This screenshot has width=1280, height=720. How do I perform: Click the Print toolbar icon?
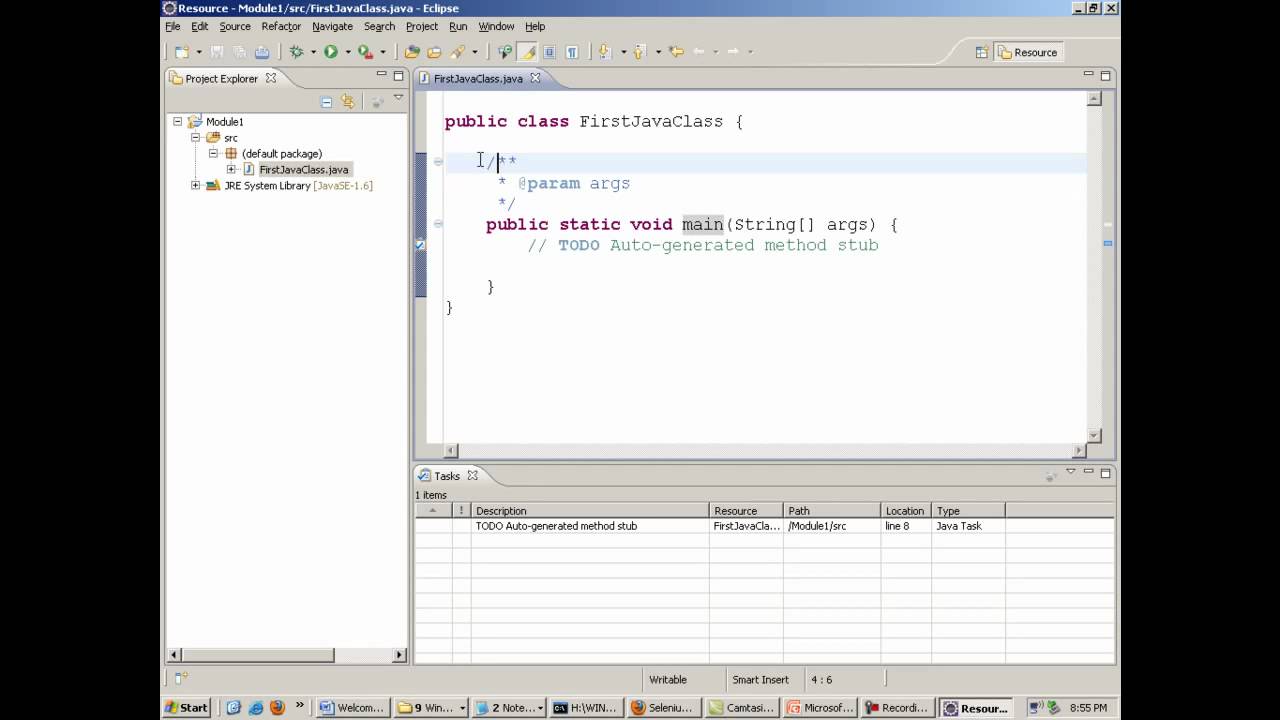[x=262, y=52]
